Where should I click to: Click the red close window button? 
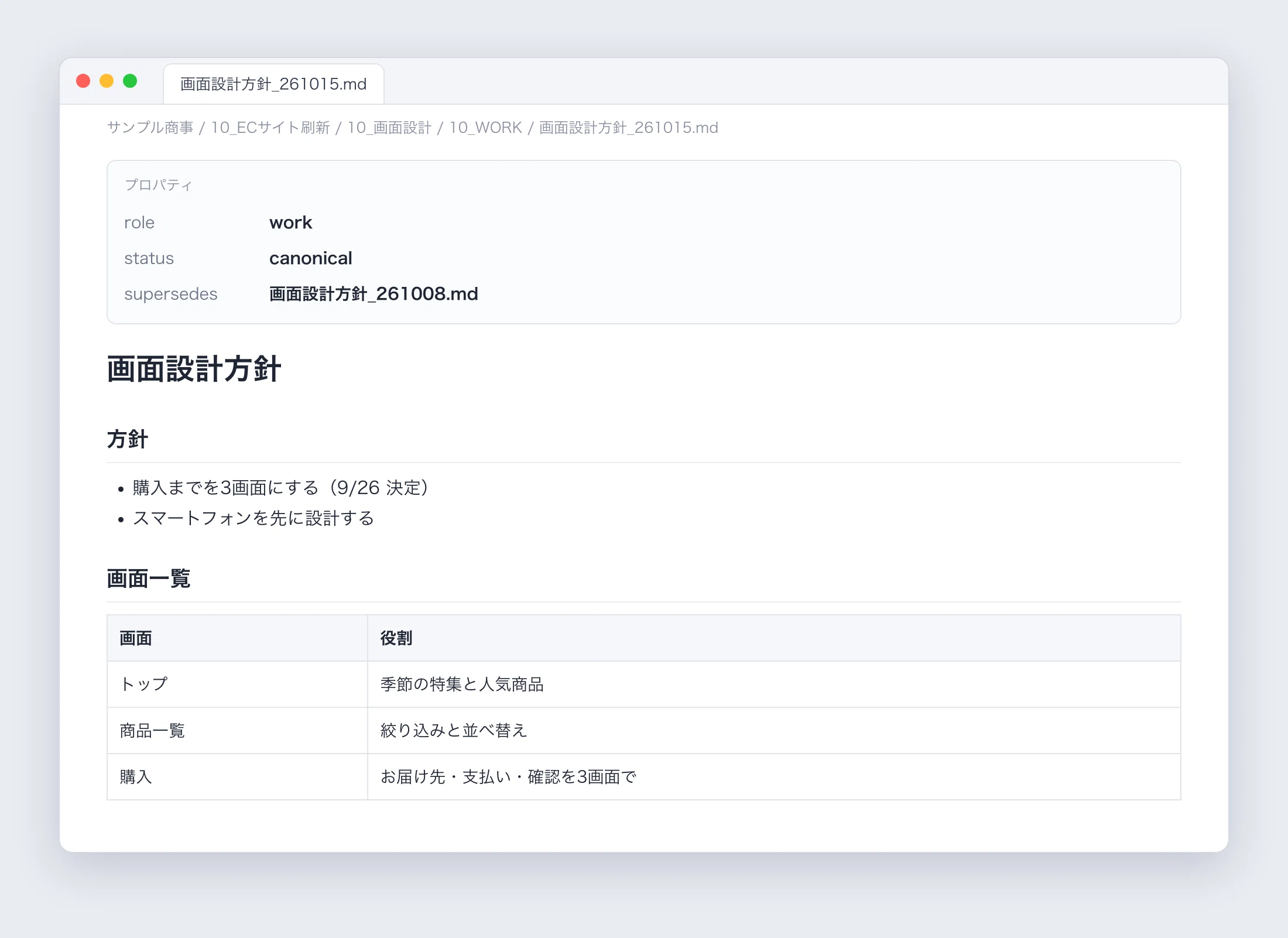83,81
